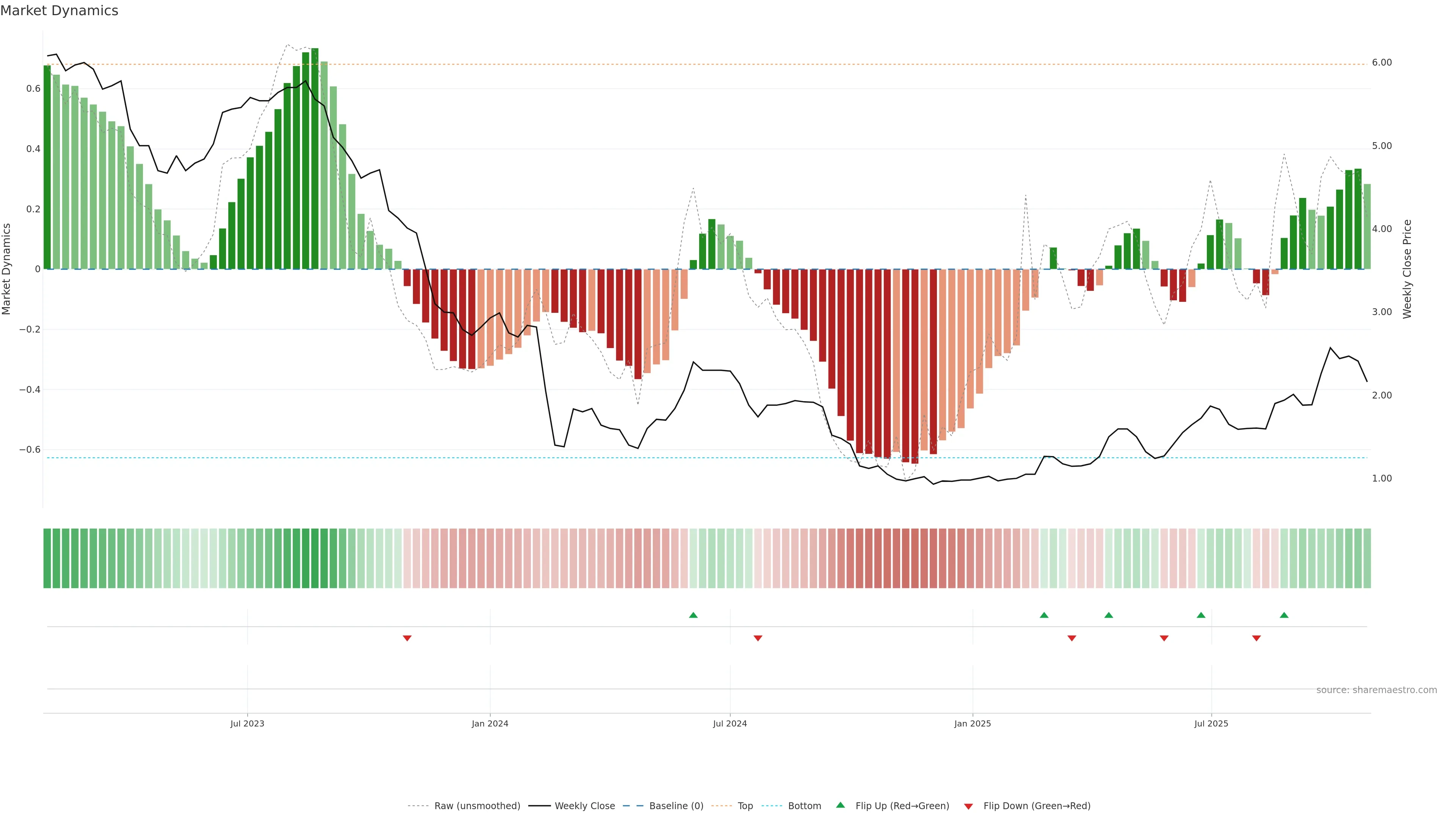Click the Weekly Close Price right axis title
This screenshot has width=1456, height=819.
pos(1407,269)
